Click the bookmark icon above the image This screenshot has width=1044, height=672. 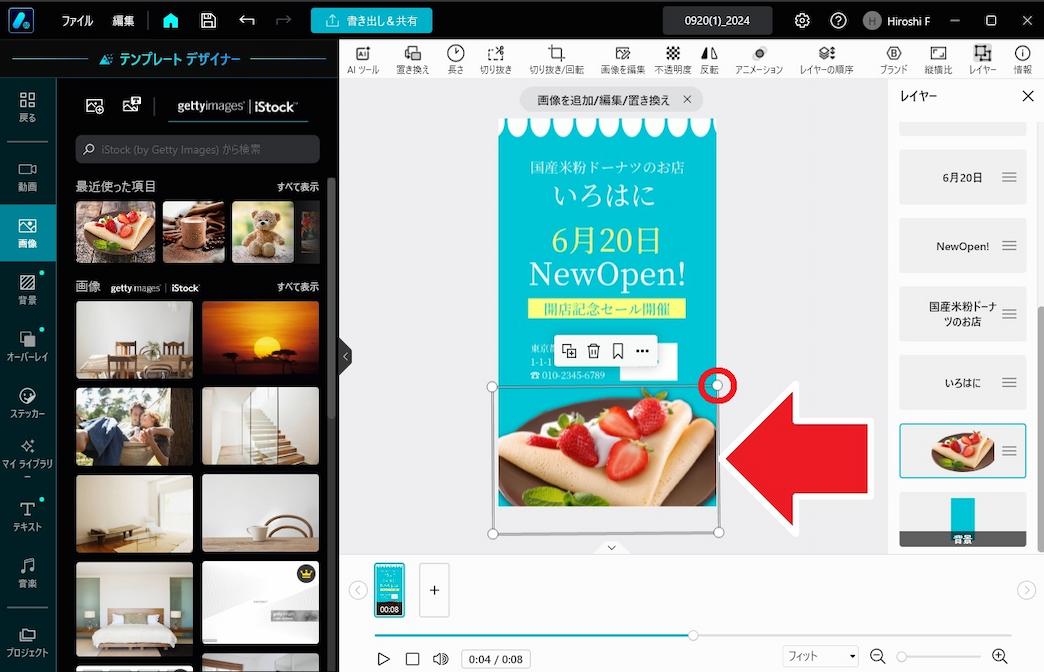(618, 351)
